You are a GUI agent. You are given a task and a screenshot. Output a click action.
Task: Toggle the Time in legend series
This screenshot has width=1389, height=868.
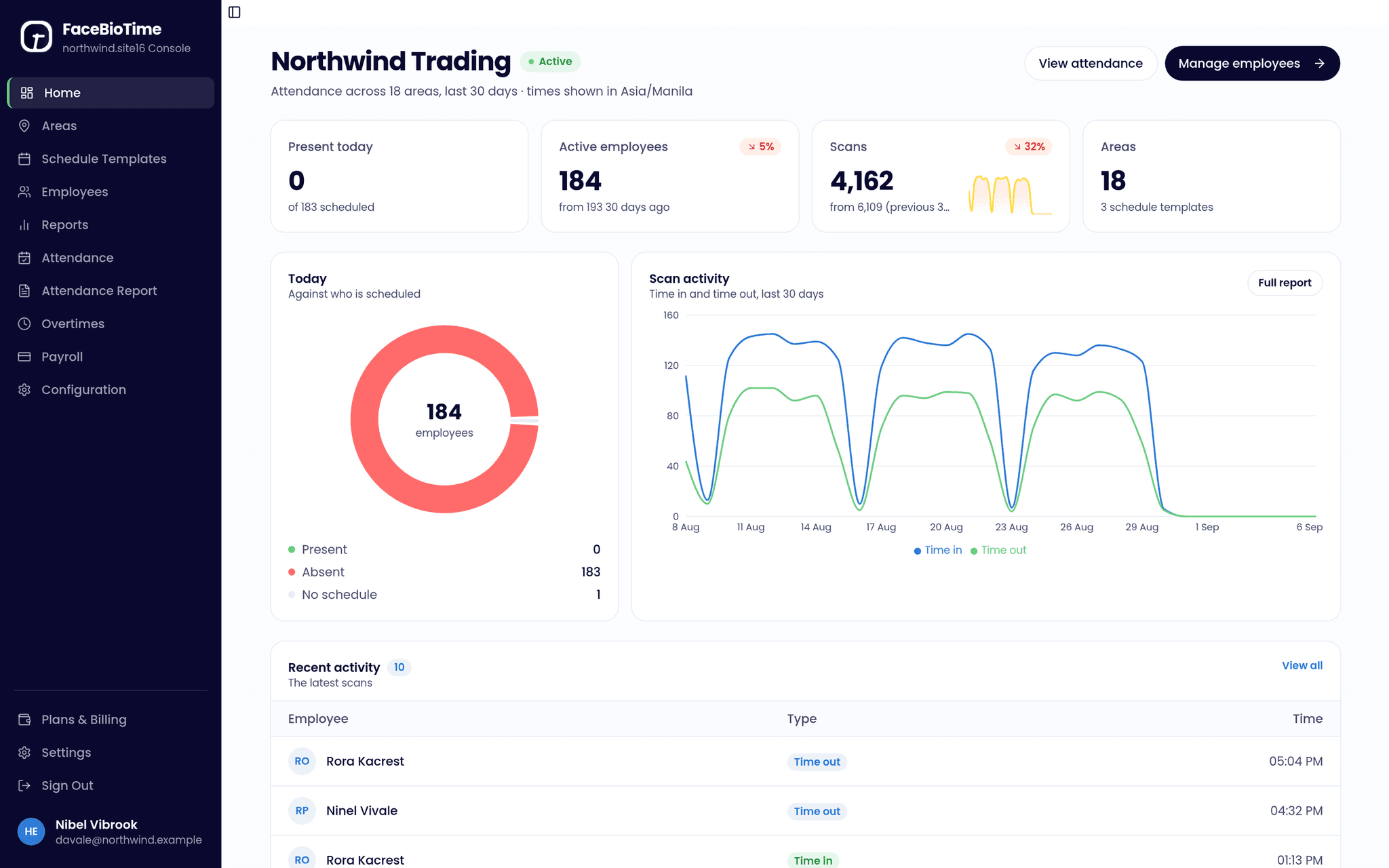[x=938, y=550]
